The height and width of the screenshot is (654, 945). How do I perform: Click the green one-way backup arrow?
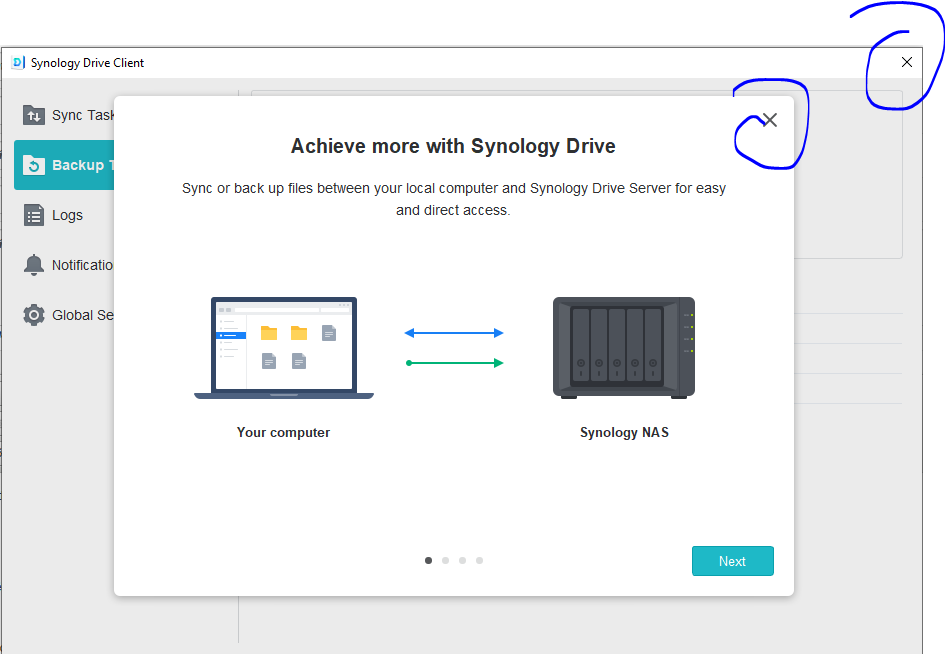(x=454, y=363)
